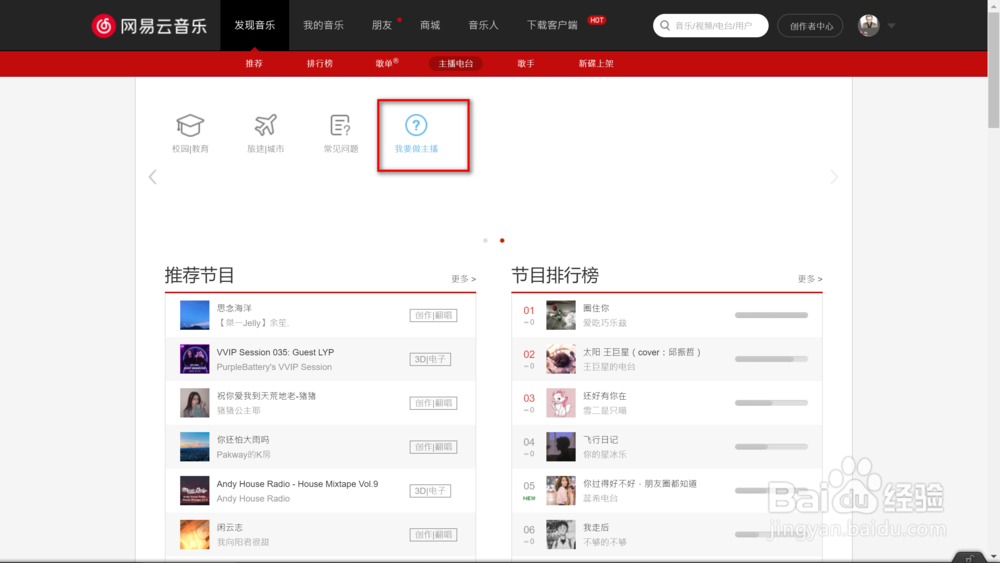The image size is (1000, 563).
Task: Open 思念海洋 program cover thumbnail
Action: tap(195, 315)
